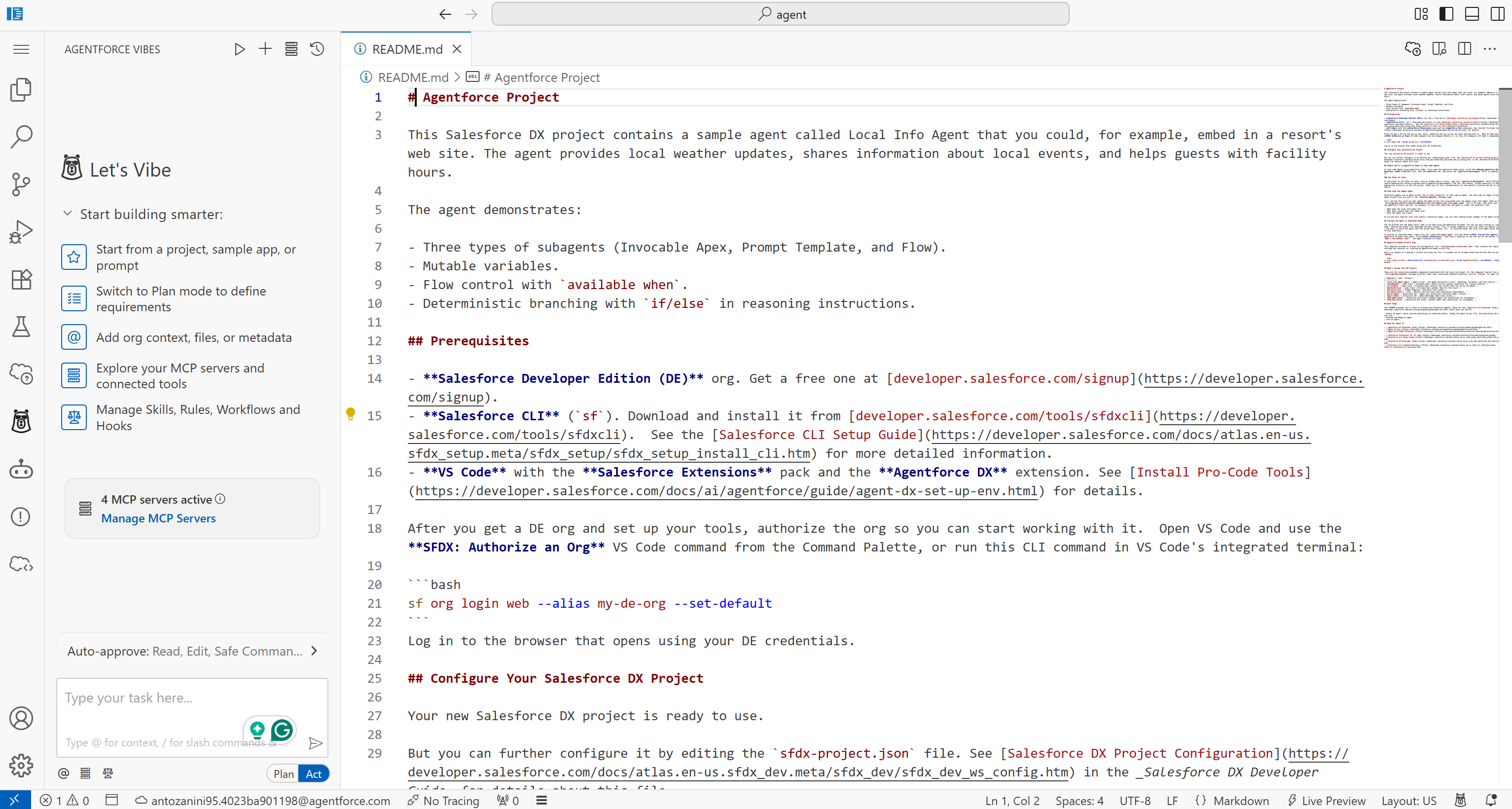Open the Customize Layout menu
1512x809 pixels.
1421,14
